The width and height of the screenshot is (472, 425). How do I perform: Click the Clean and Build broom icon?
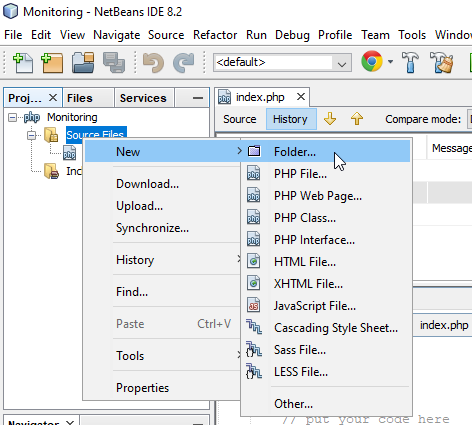[441, 62]
